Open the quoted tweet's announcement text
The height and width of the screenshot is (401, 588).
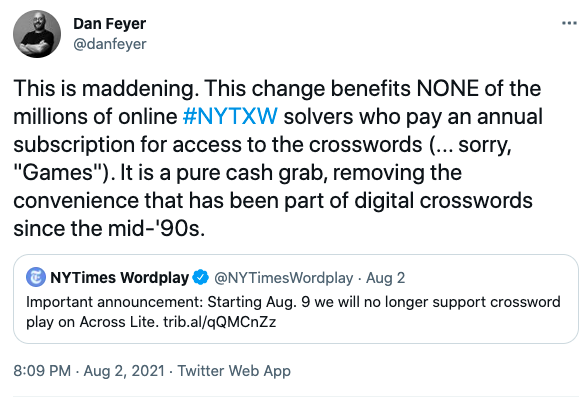[x=293, y=312]
